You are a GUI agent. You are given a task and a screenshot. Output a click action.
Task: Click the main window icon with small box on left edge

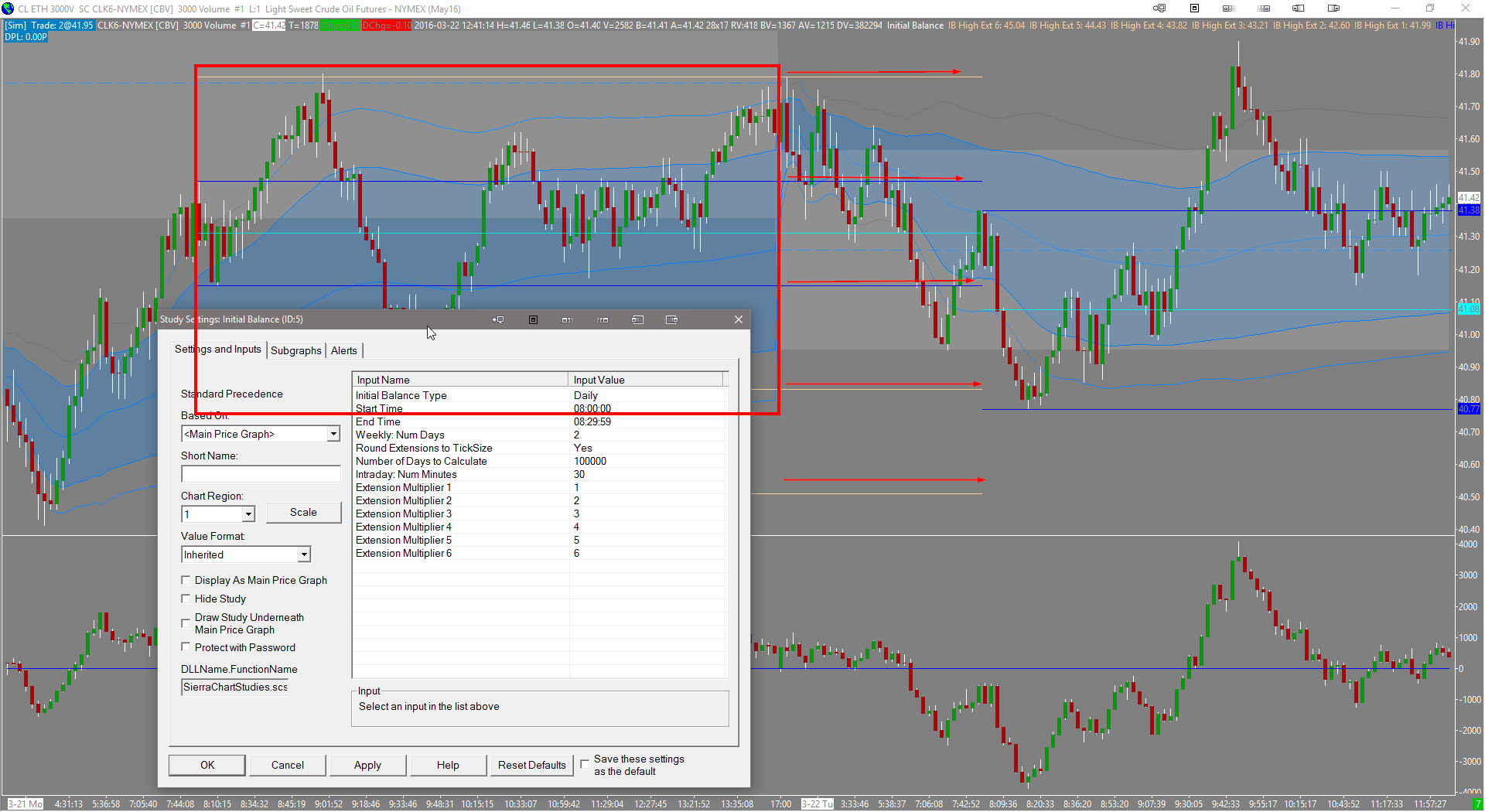click(1299, 9)
